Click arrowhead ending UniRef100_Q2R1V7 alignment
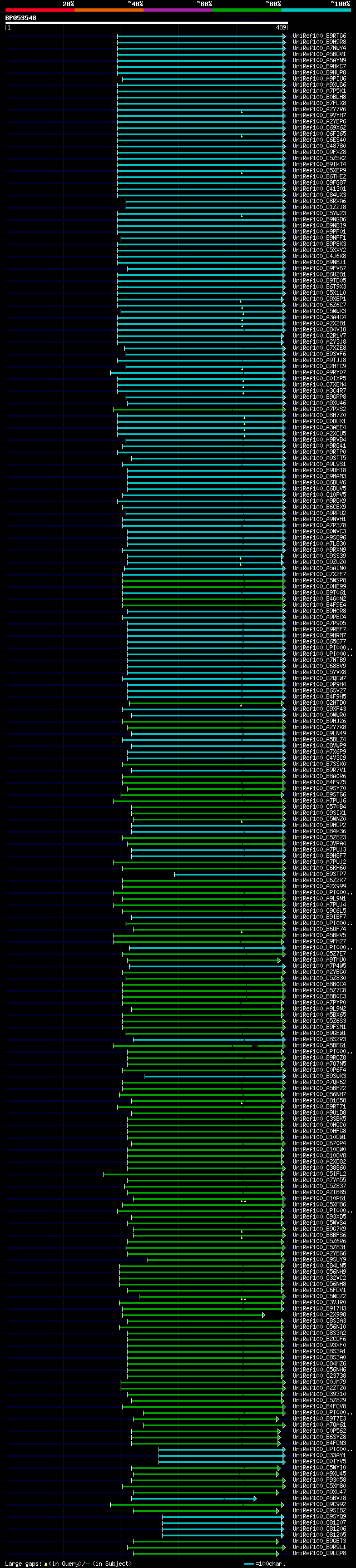 pyautogui.click(x=283, y=335)
